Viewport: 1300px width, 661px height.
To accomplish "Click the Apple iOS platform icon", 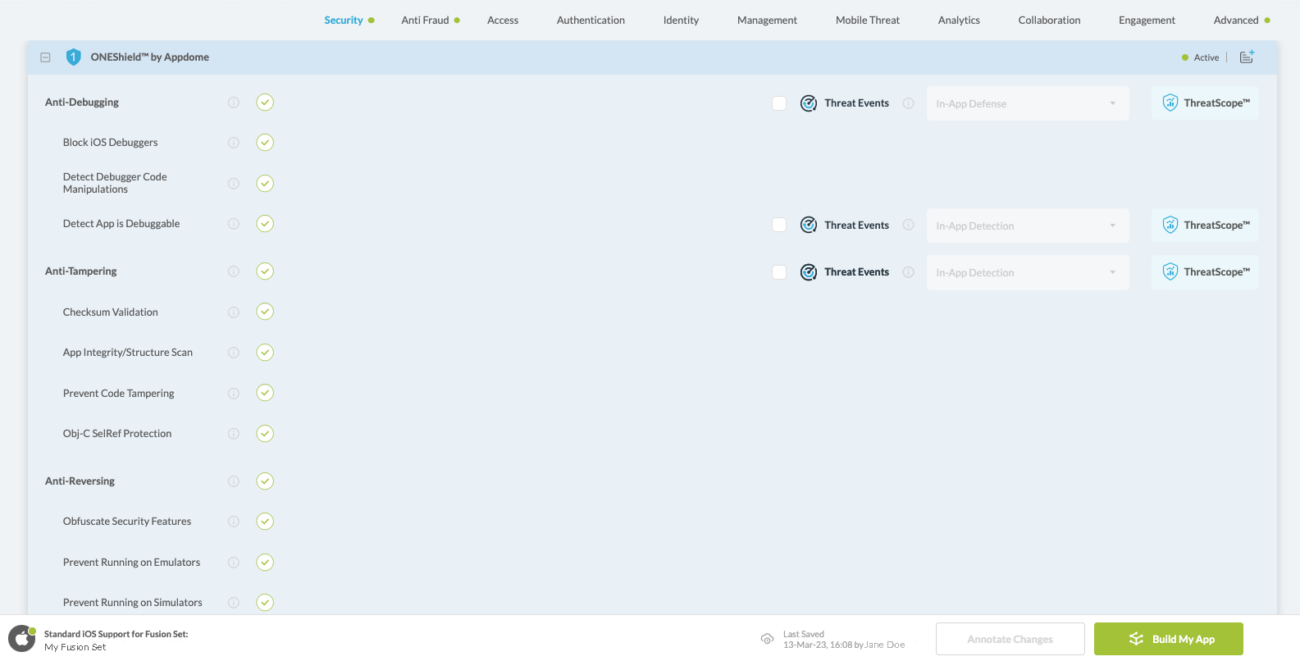I will 21,638.
